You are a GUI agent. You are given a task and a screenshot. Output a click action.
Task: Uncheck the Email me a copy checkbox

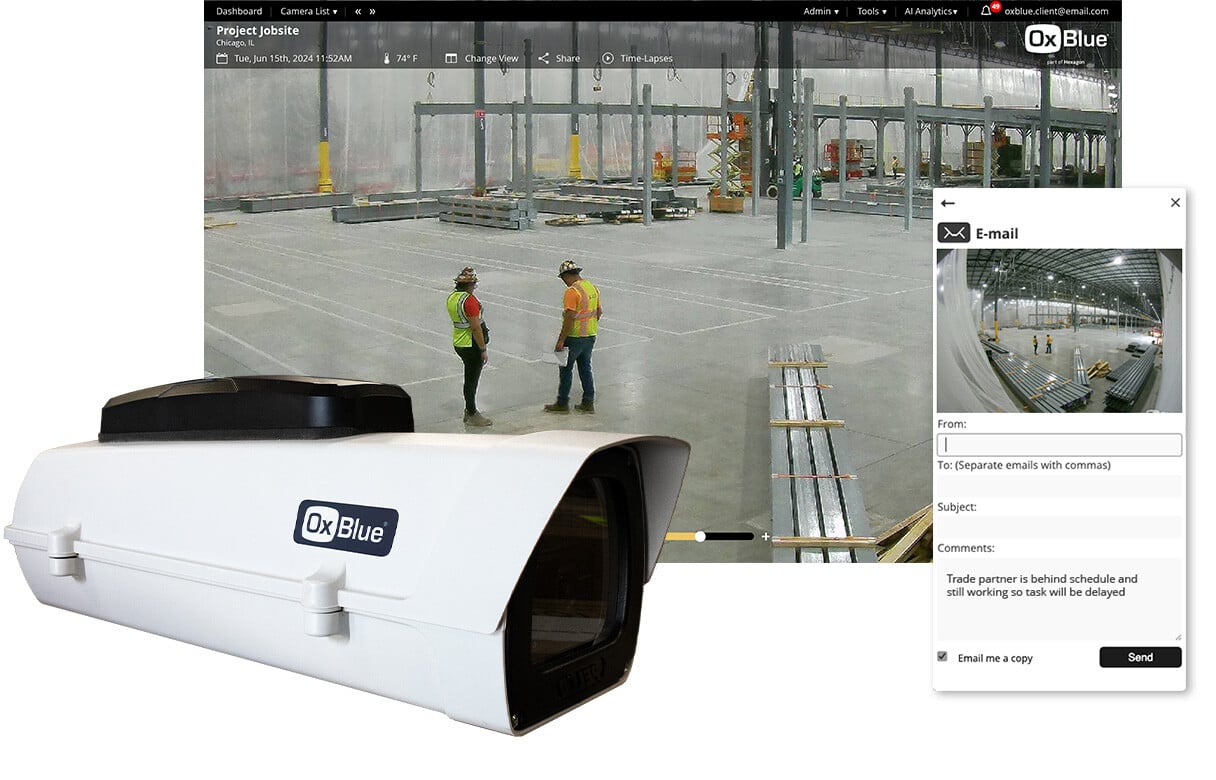click(x=941, y=656)
